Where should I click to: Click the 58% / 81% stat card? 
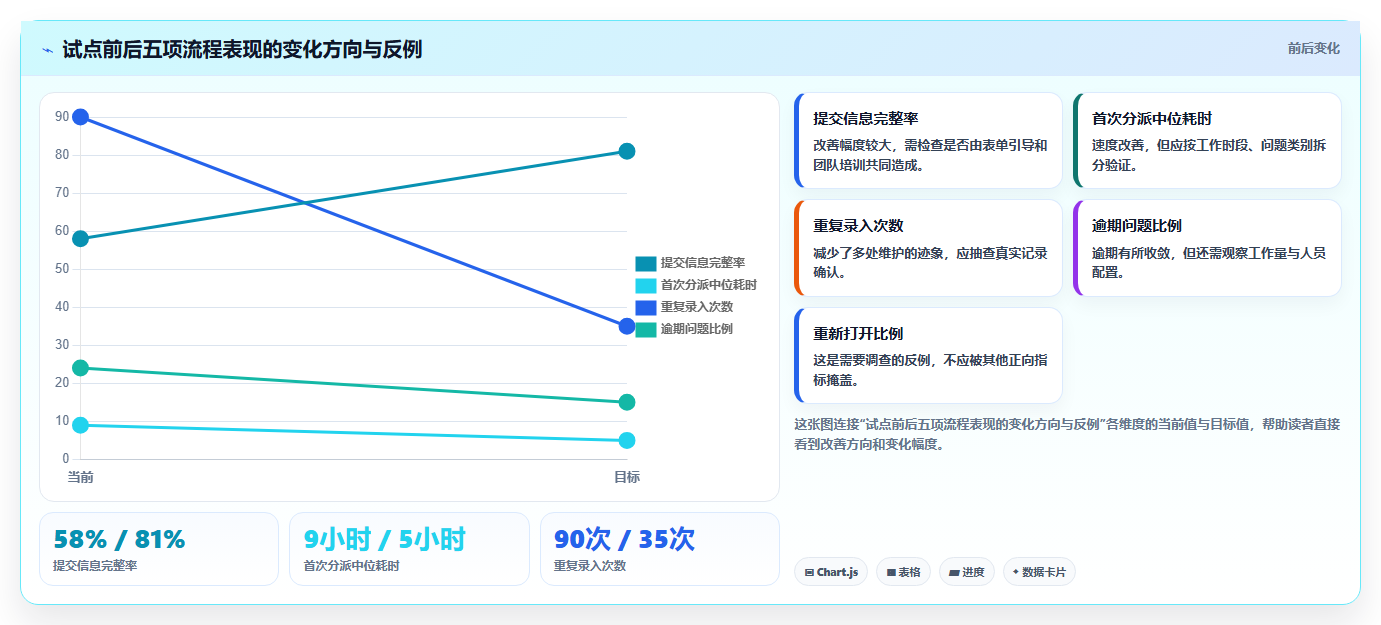pyautogui.click(x=159, y=549)
